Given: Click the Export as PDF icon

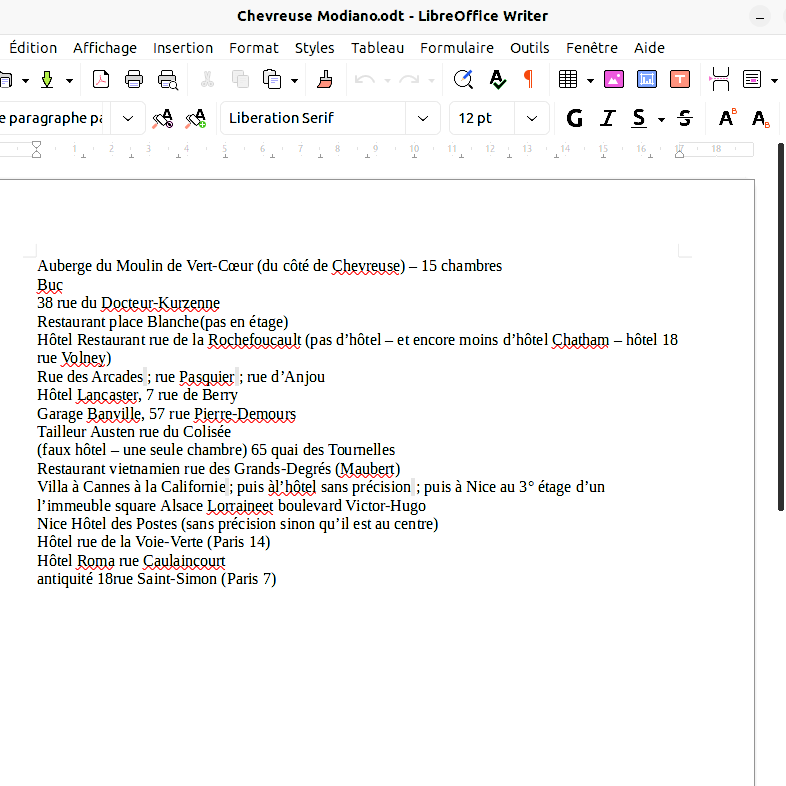Looking at the screenshot, I should (x=101, y=80).
